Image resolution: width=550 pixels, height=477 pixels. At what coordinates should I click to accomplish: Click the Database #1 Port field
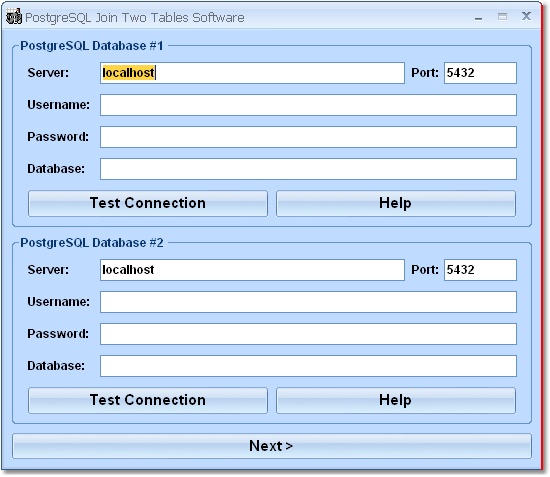(480, 73)
